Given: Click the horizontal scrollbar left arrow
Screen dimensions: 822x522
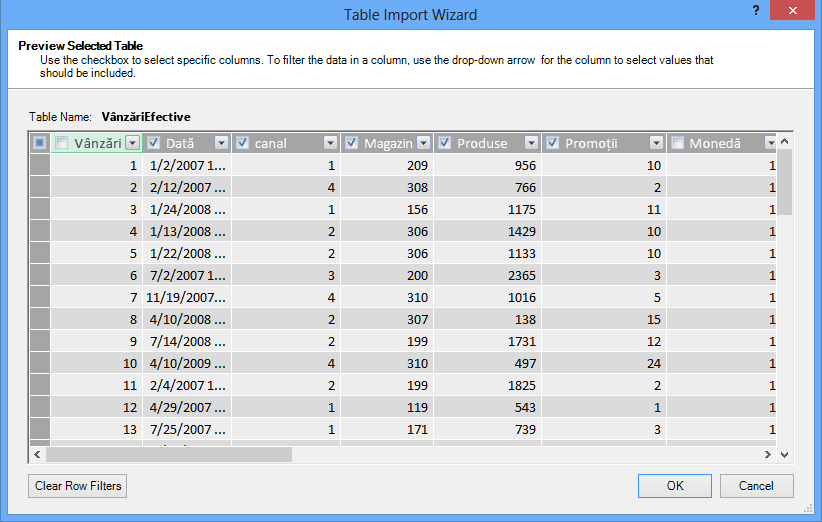Looking at the screenshot, I should pyautogui.click(x=37, y=454).
